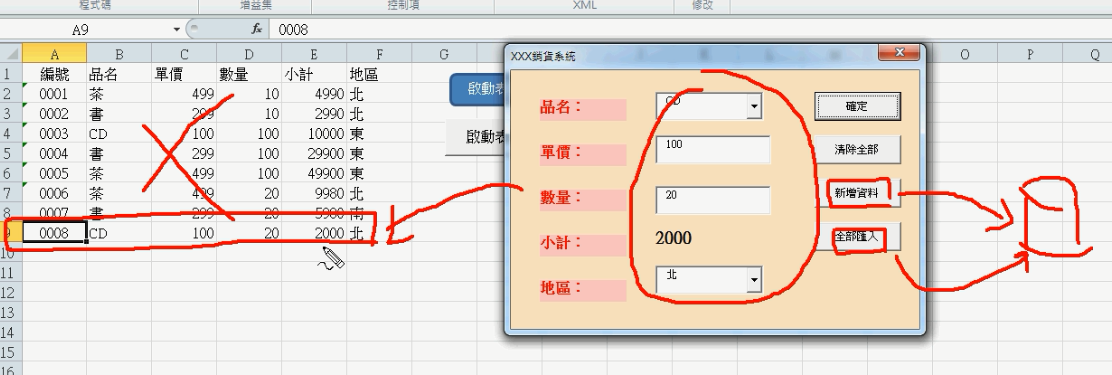Viewport: 1112px width, 375px height.
Task: Select row 4 header
Action: pyautogui.click(x=11, y=133)
